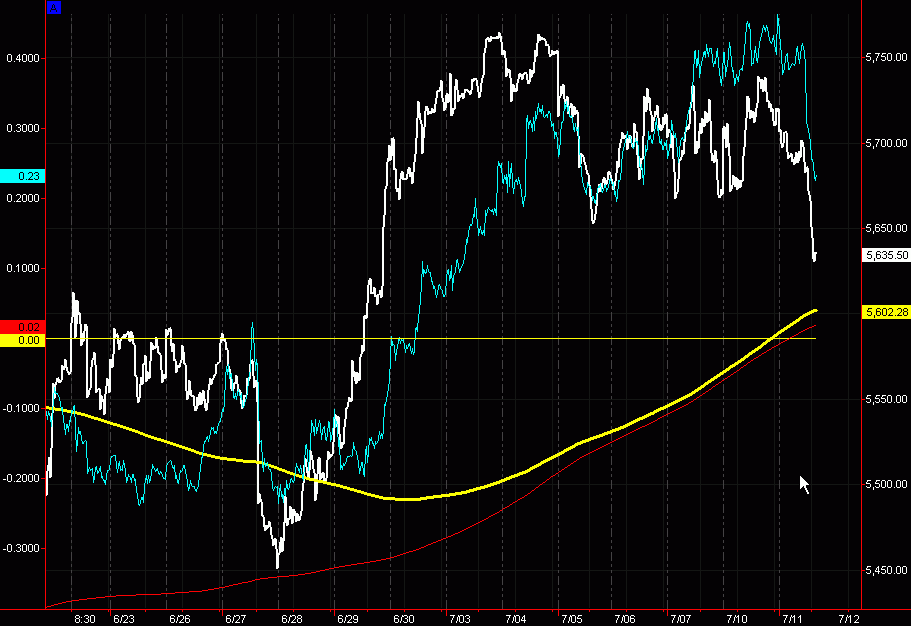Click the 5,750.00 right axis label
Screen dimensions: 911x626
click(x=886, y=57)
